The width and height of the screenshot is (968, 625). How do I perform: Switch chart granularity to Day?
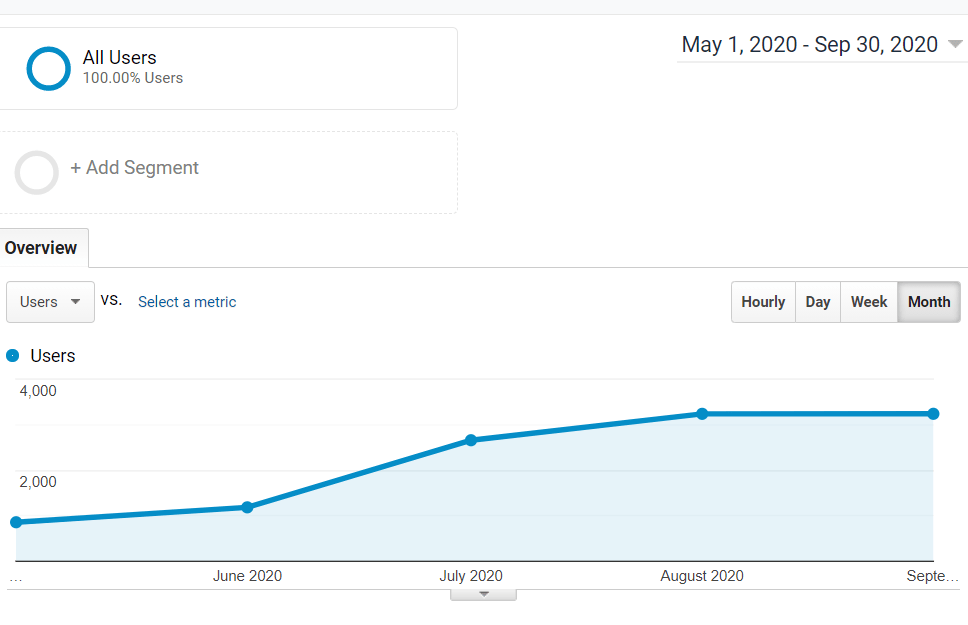pyautogui.click(x=817, y=301)
